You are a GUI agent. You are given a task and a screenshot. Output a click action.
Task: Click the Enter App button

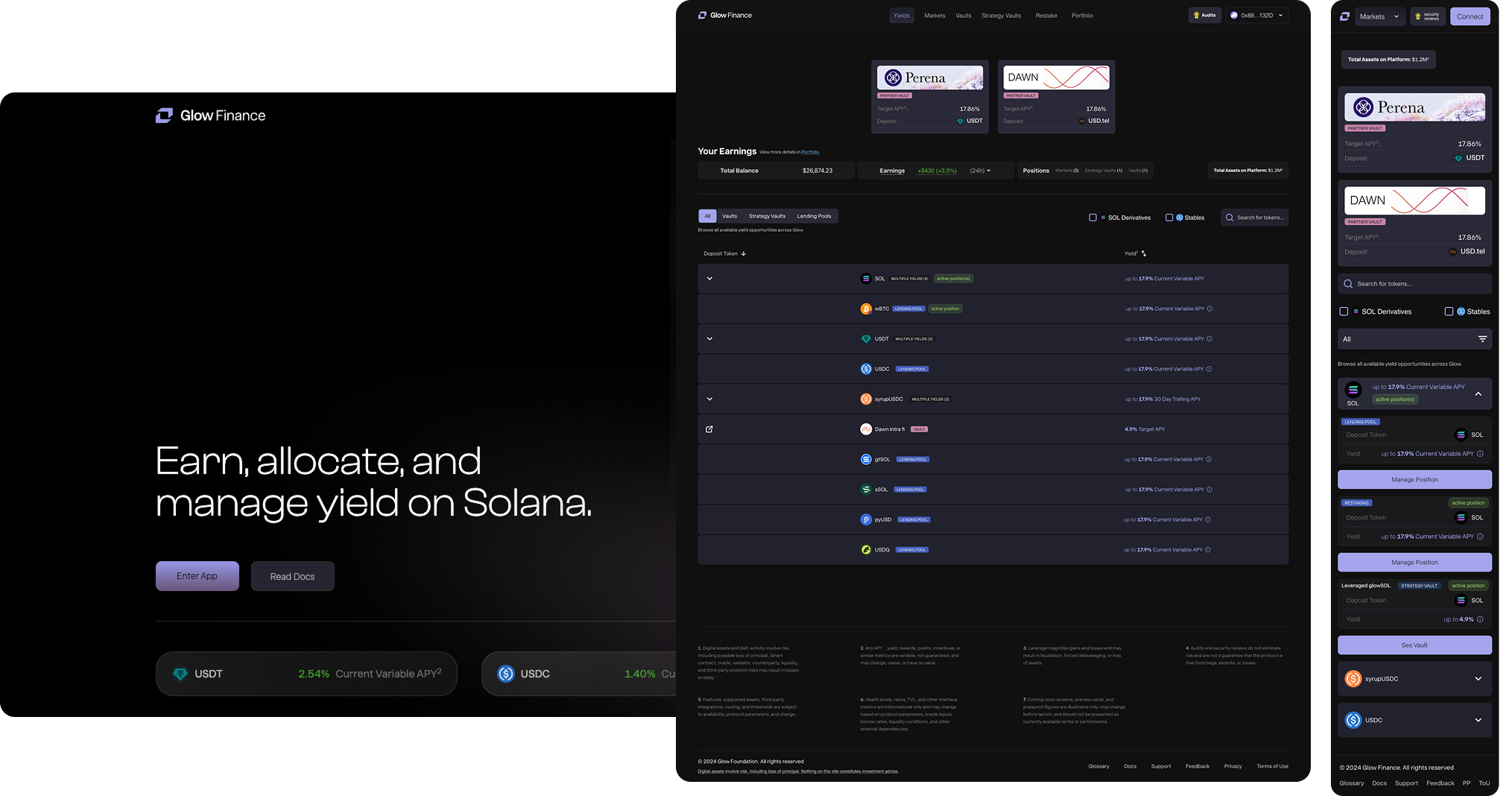pyautogui.click(x=197, y=576)
